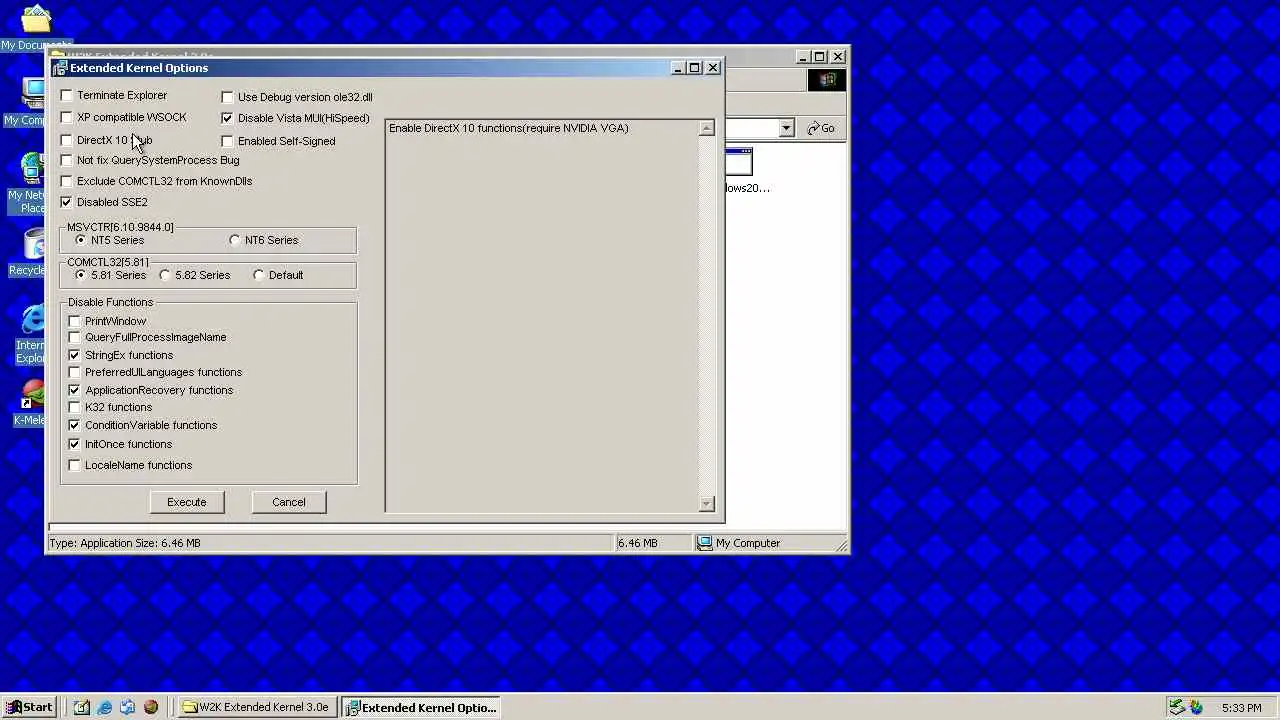Click the description pane scroll-down arrow
The image size is (1280, 720).
707,503
